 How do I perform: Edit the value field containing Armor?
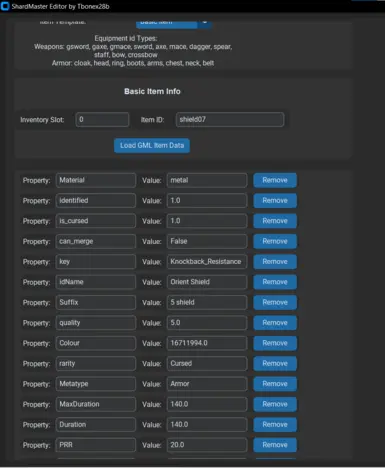point(207,384)
